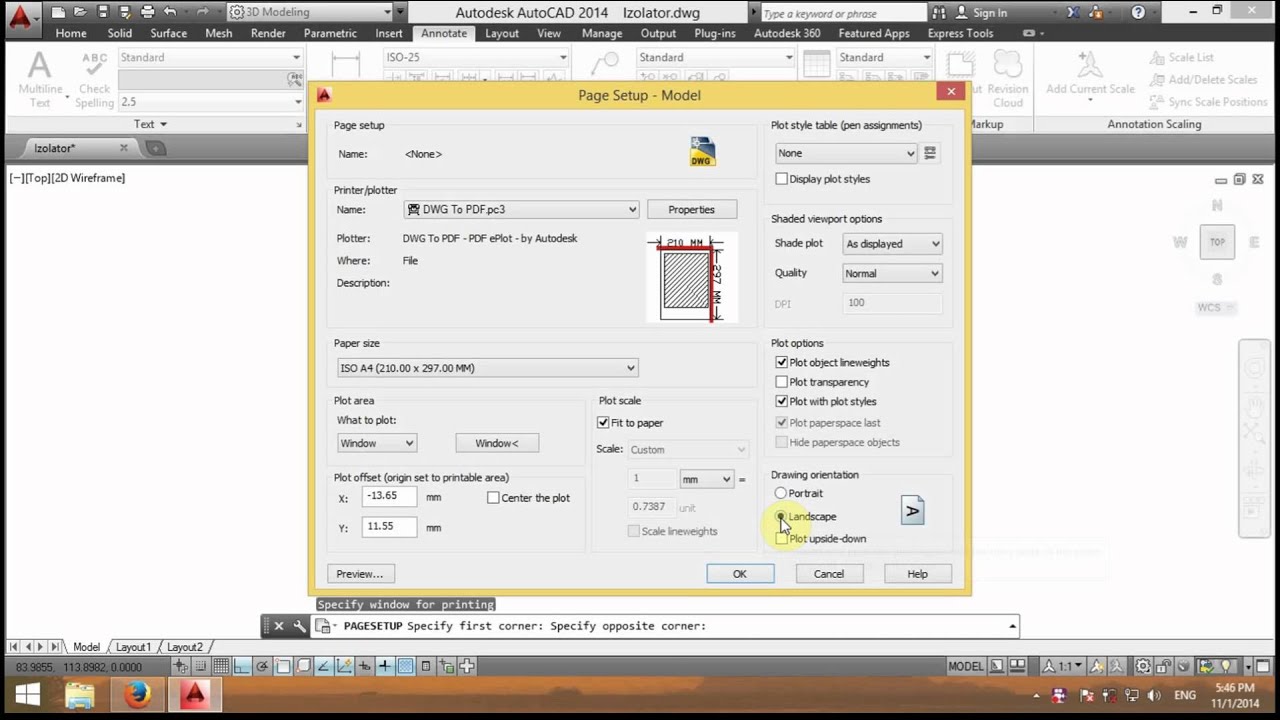Open the Paper size dropdown

point(487,368)
